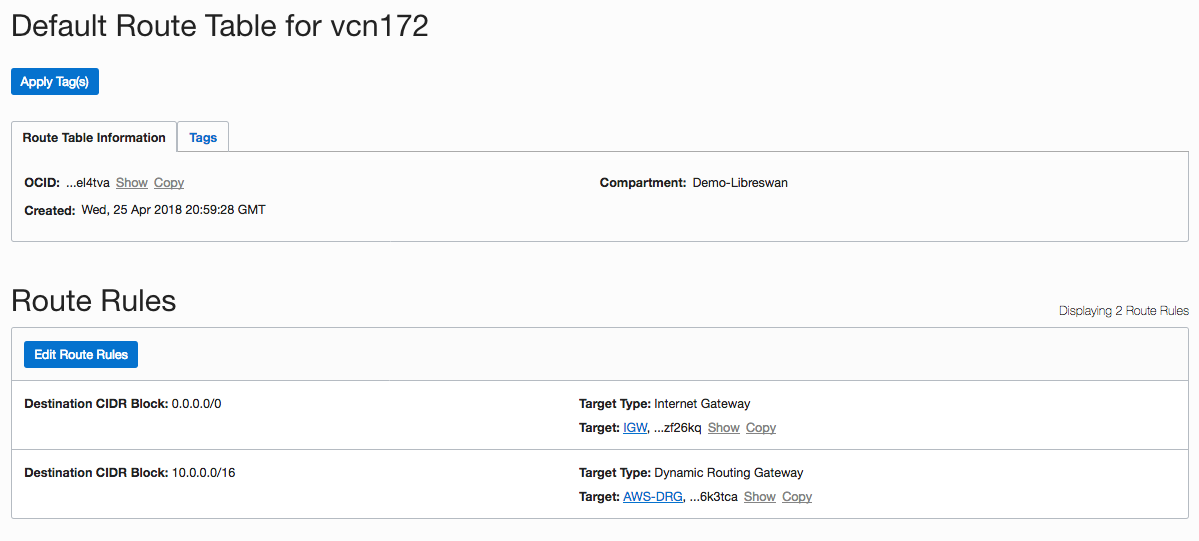Select the Route Table Information tab
This screenshot has height=541, width=1199.
[x=94, y=138]
